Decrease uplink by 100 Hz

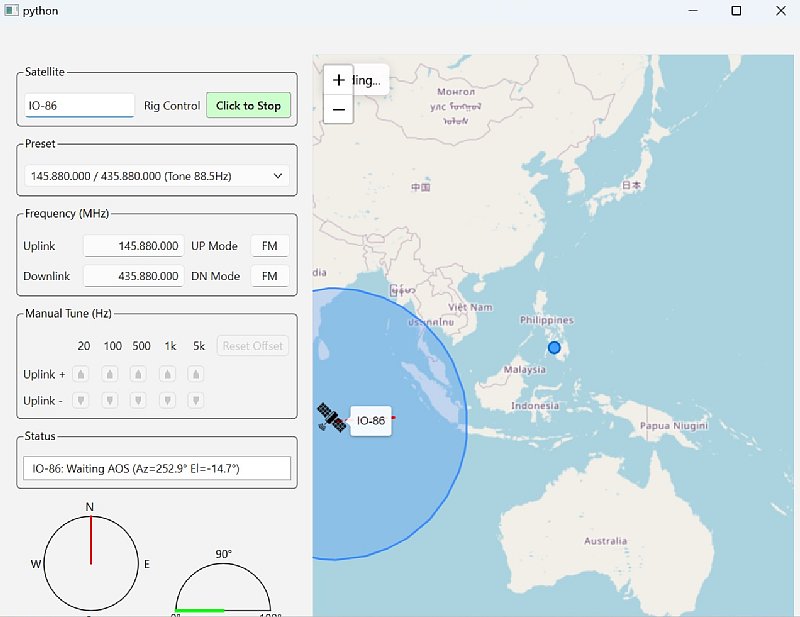(x=110, y=400)
